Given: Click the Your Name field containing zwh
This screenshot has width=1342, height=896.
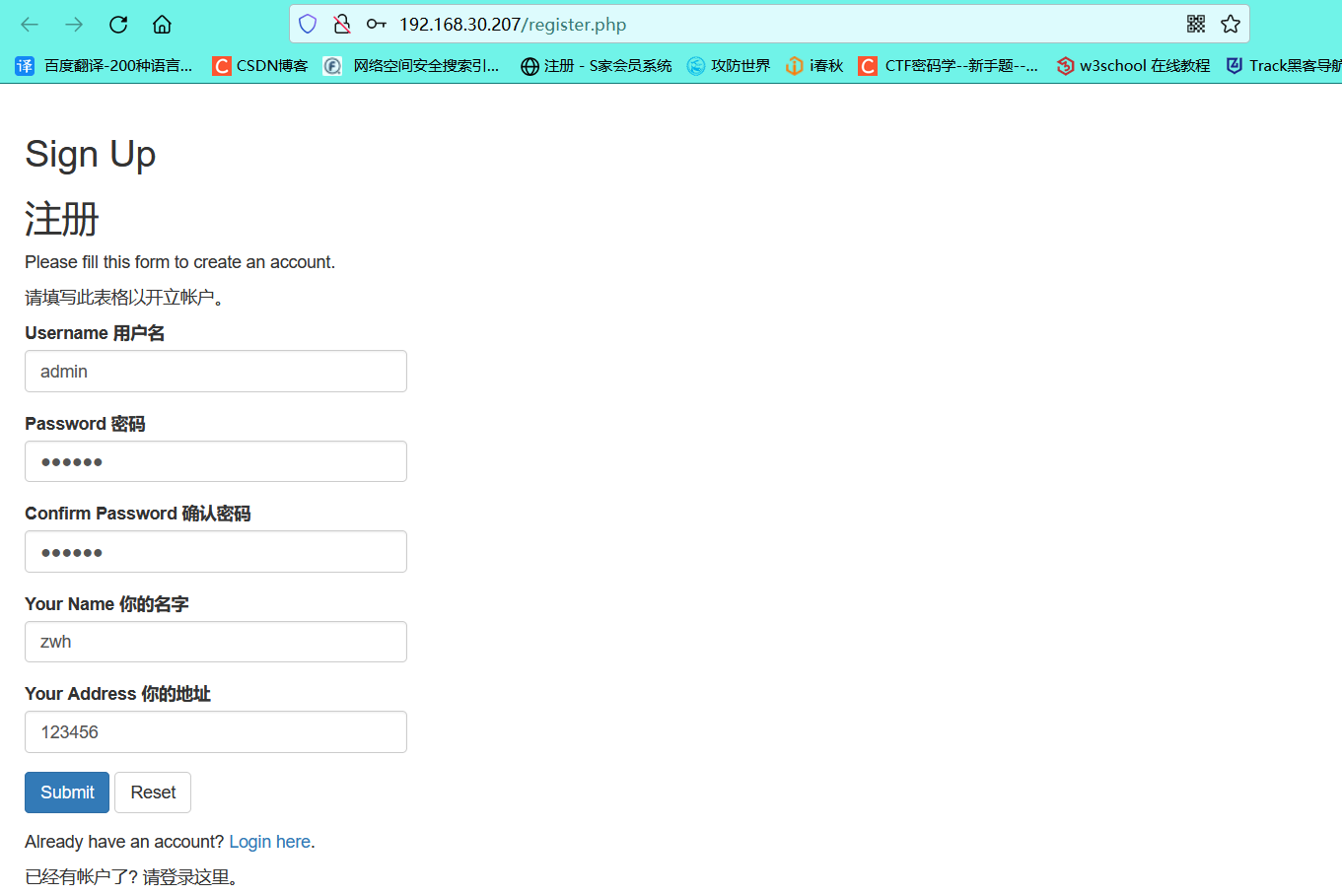Looking at the screenshot, I should pos(216,642).
